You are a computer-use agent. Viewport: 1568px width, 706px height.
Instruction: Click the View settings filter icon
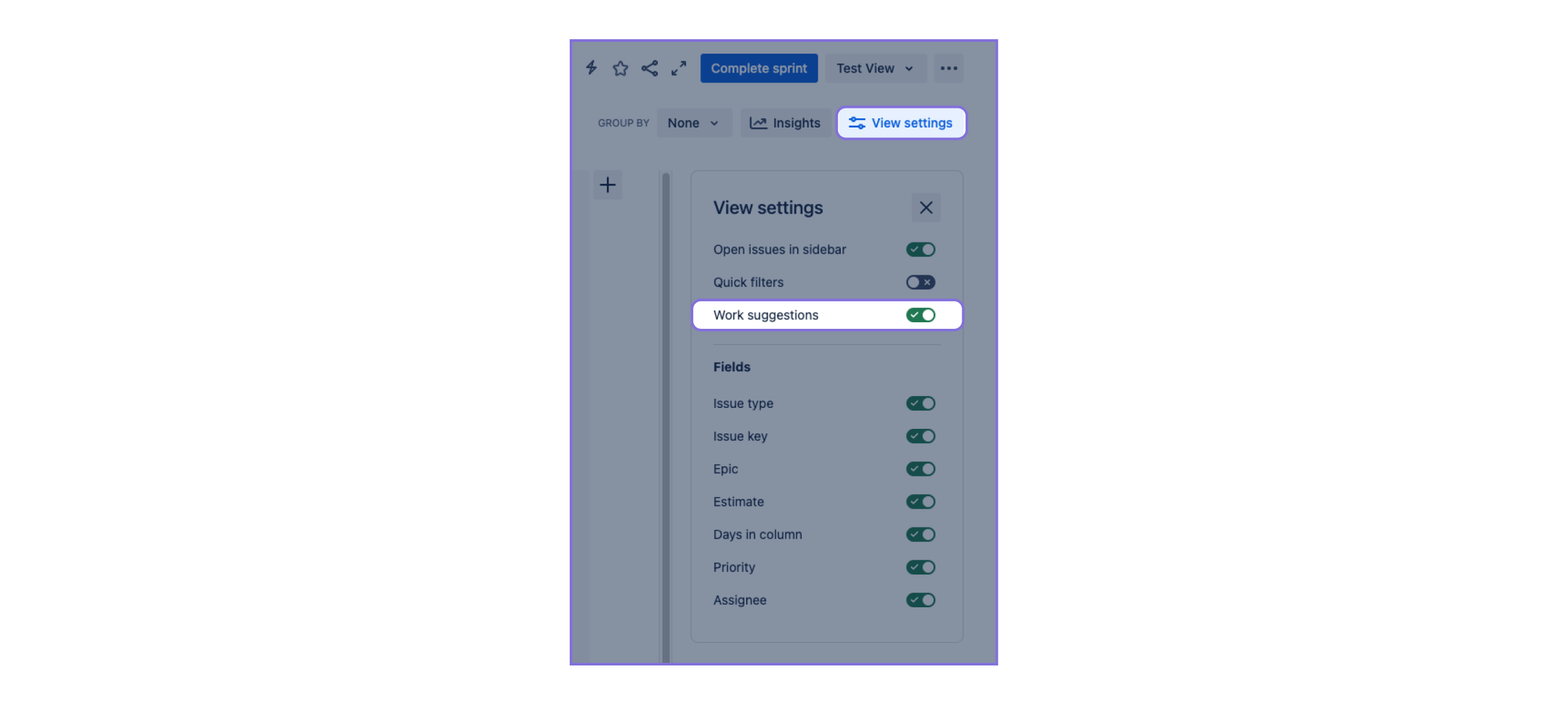point(856,122)
